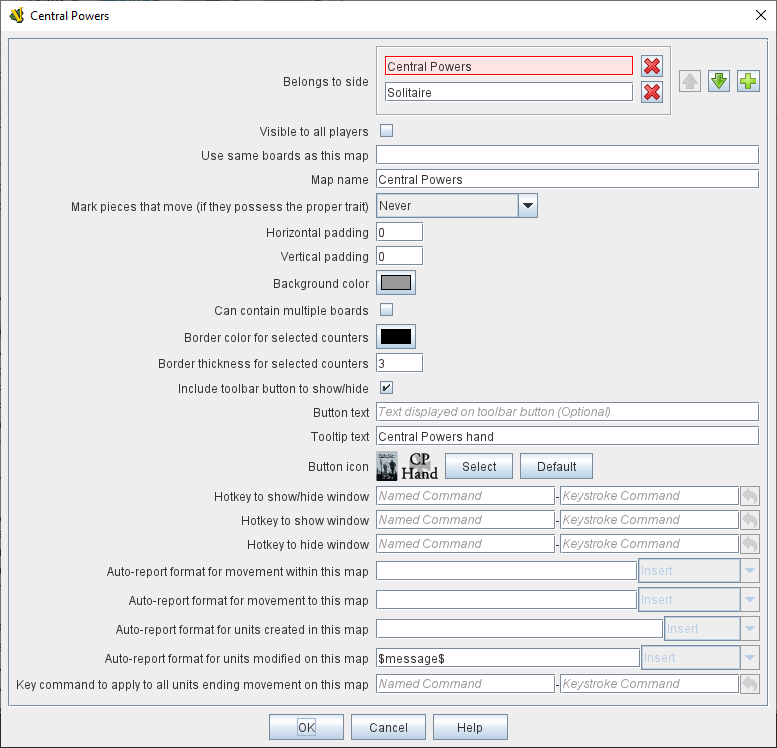Viewport: 777px width, 748px height.
Task: Click the CP Hand button icon preview
Action: click(407, 466)
